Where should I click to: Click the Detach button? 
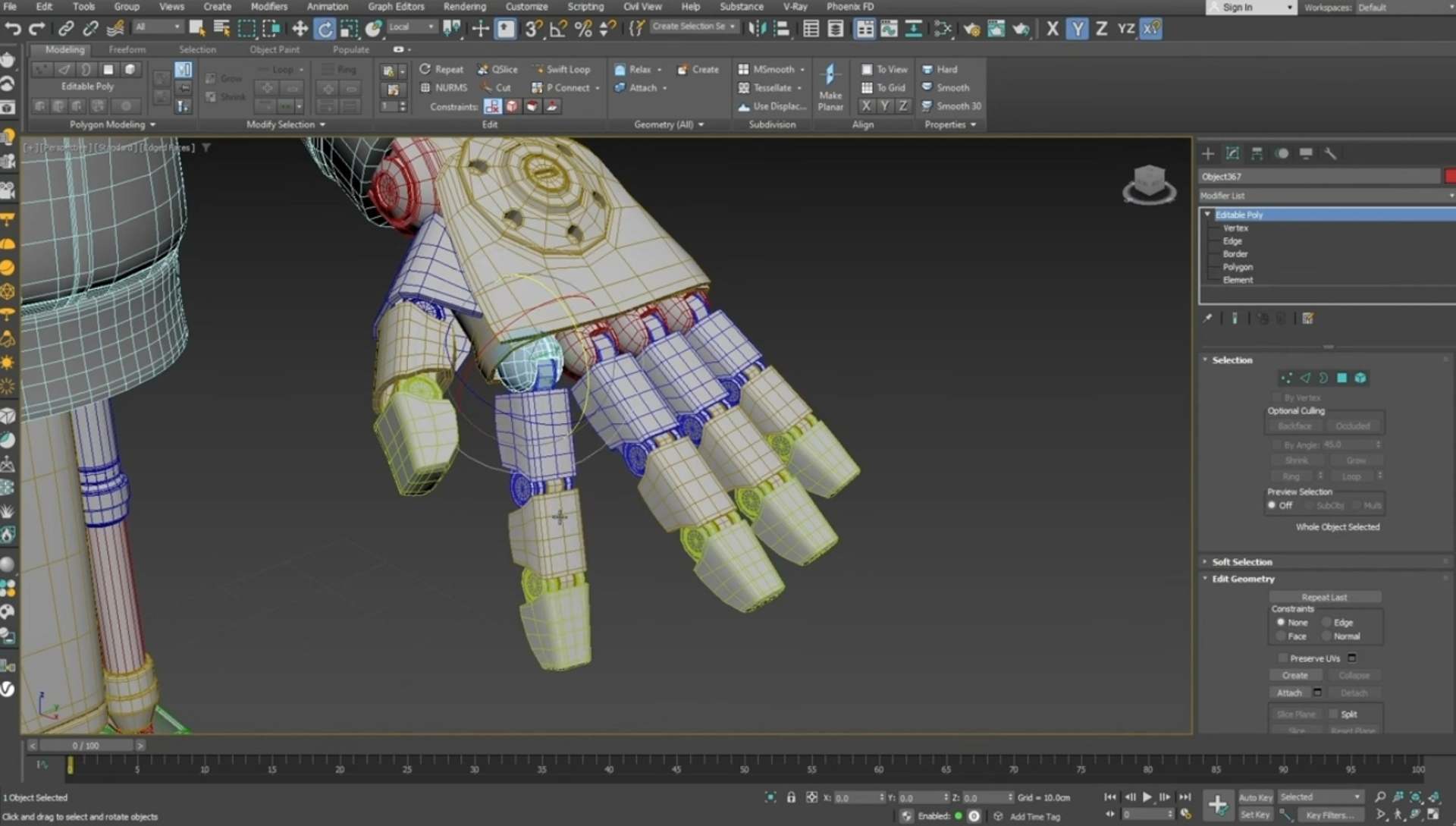click(1354, 693)
